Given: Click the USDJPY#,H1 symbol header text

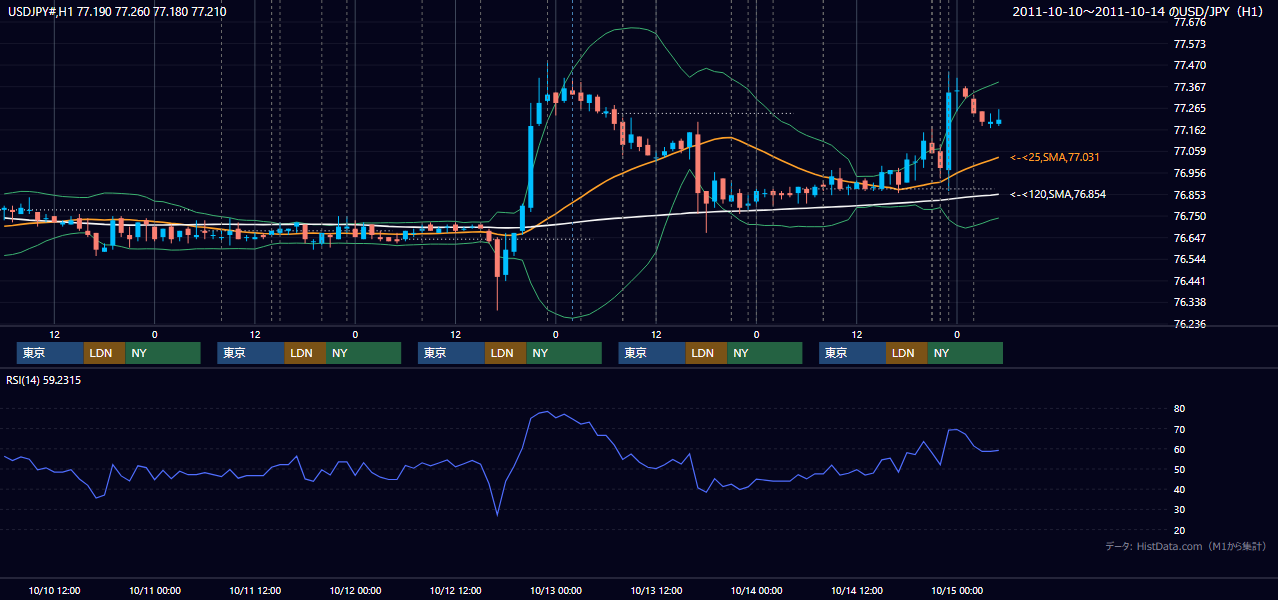Looking at the screenshot, I should (116, 12).
